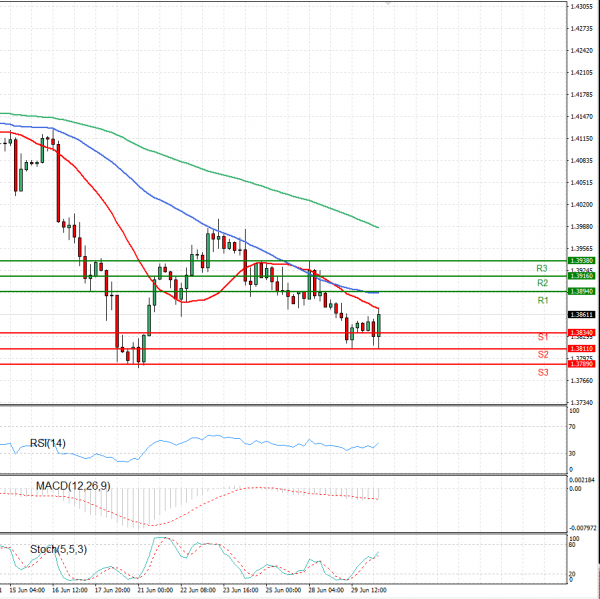Image resolution: width=600 pixels, height=599 pixels.
Task: Click the 23 Jun 16:00 time label
Action: [x=241, y=590]
